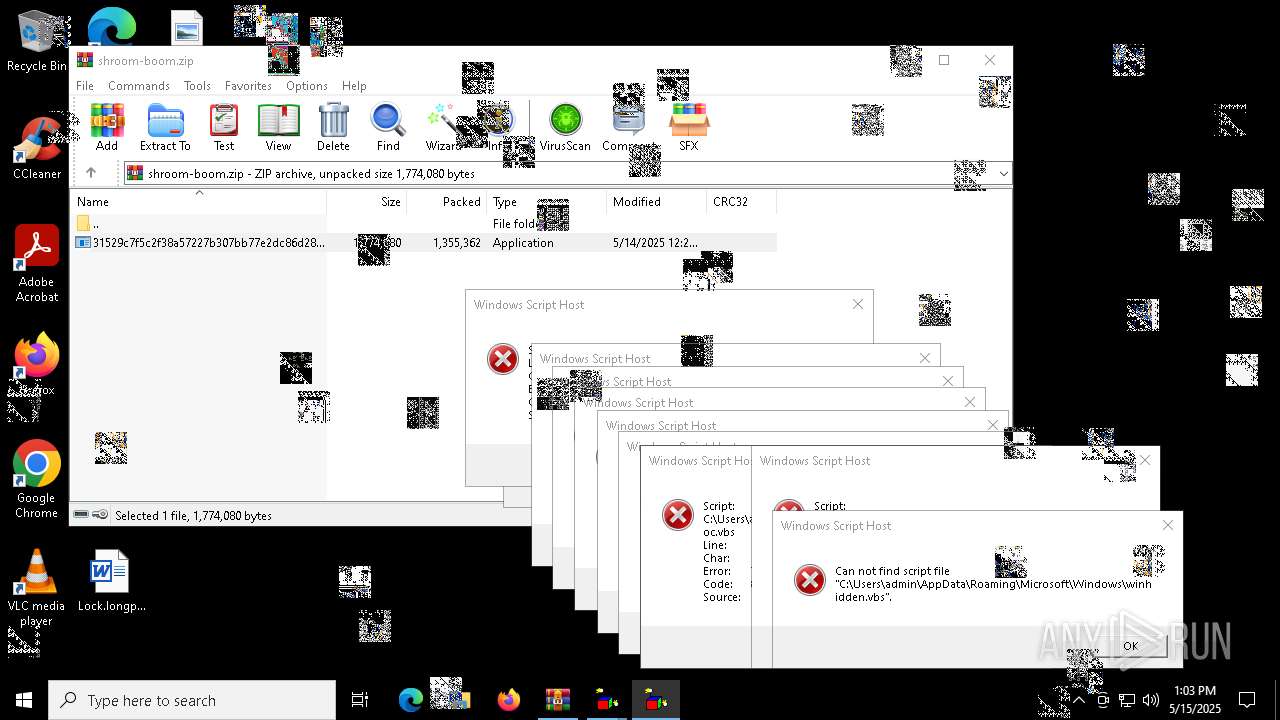Open the clock showing 1:03 PM
Image resolution: width=1280 pixels, height=720 pixels.
(x=1195, y=700)
